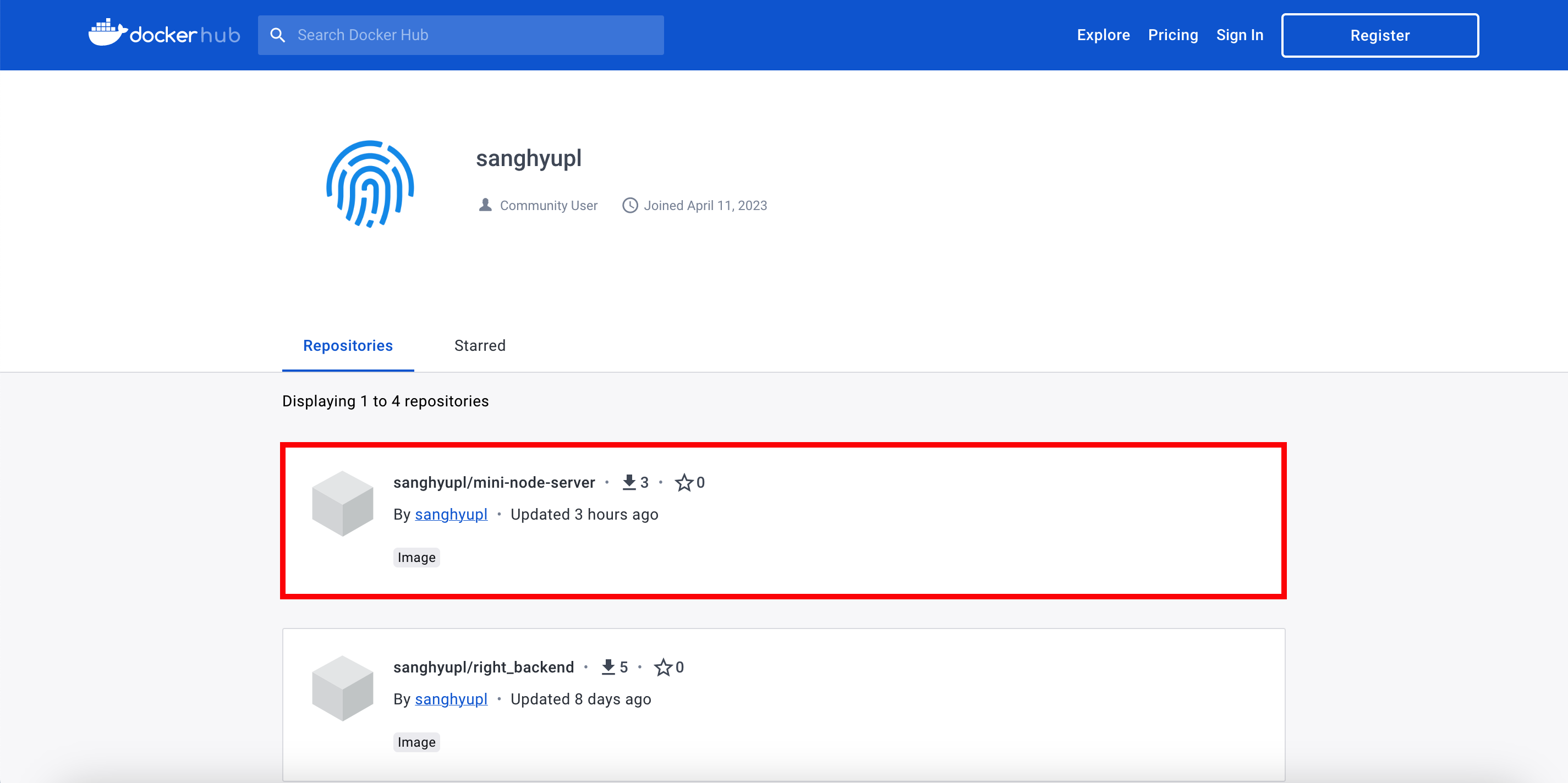Switch to the Repositories tab
Image resolution: width=1568 pixels, height=783 pixels.
coord(348,345)
